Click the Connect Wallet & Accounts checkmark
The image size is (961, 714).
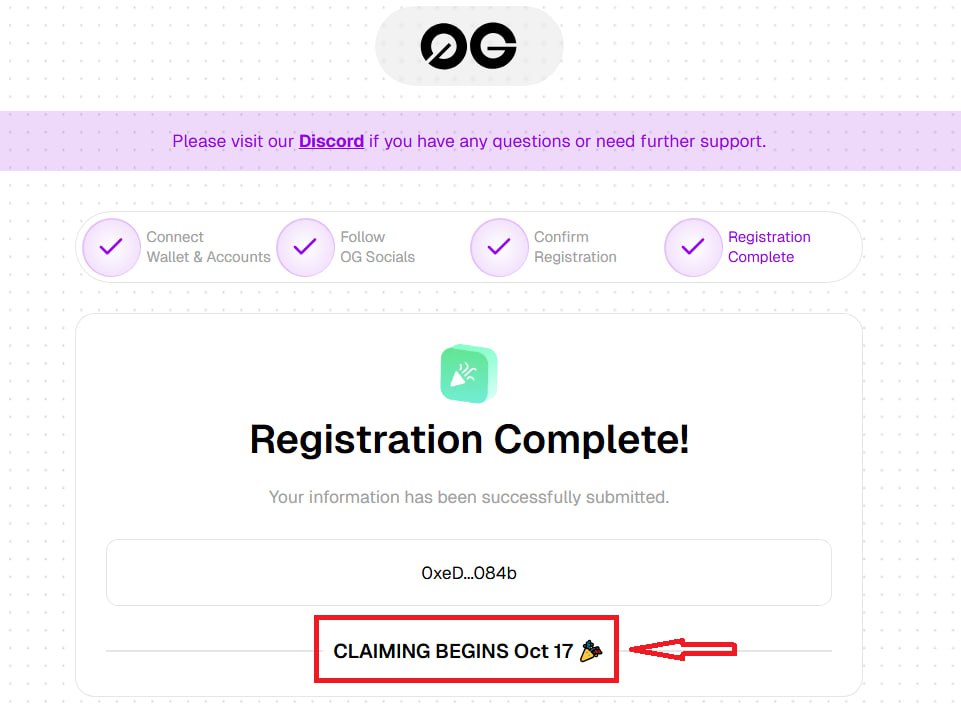tap(111, 247)
